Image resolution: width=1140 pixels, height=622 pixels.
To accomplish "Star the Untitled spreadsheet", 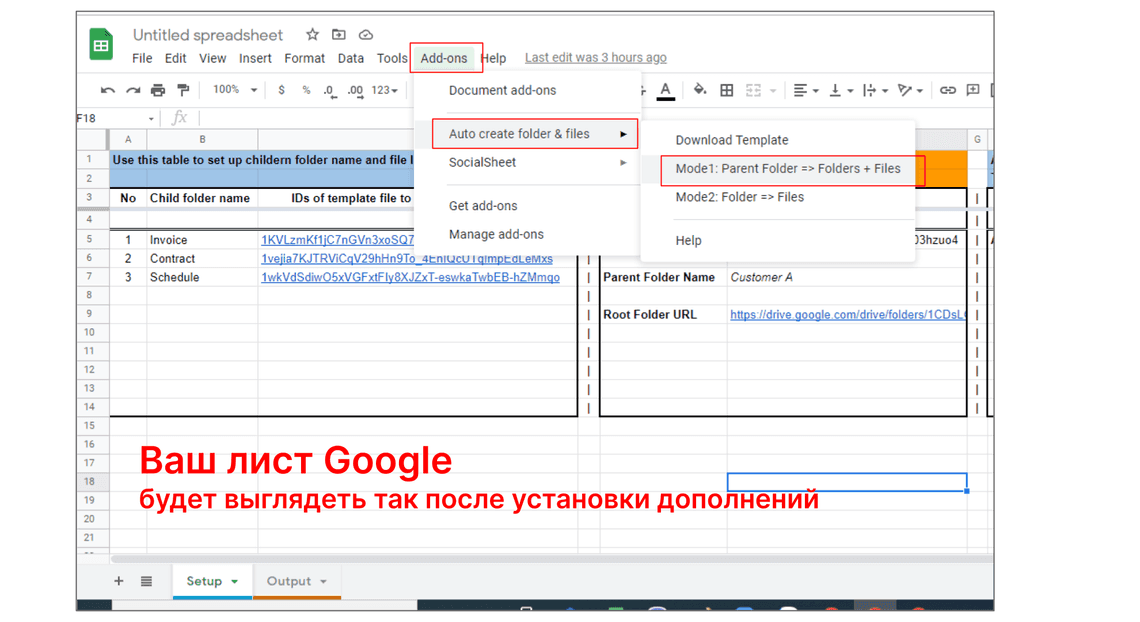I will pyautogui.click(x=312, y=35).
